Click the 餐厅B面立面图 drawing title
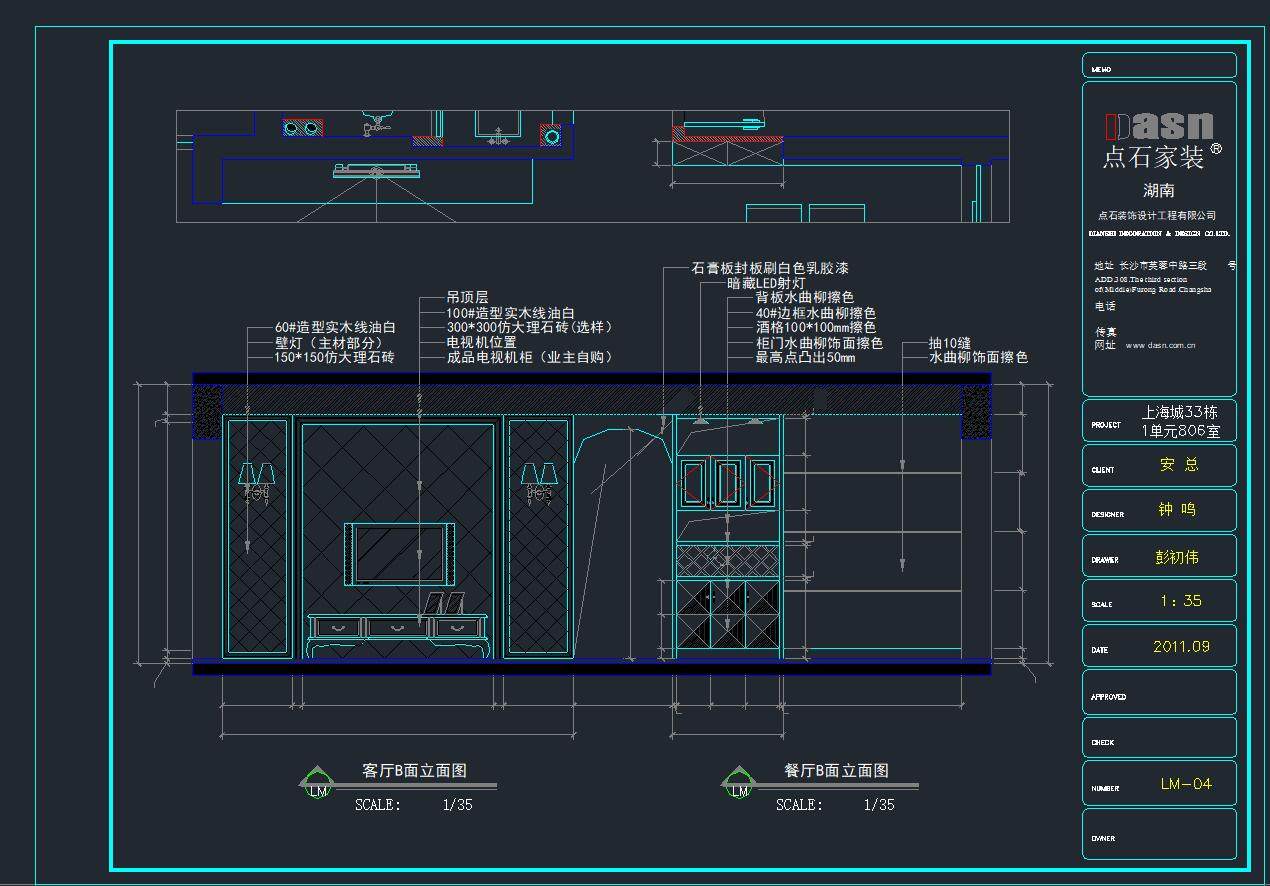1270x886 pixels. pyautogui.click(x=836, y=771)
